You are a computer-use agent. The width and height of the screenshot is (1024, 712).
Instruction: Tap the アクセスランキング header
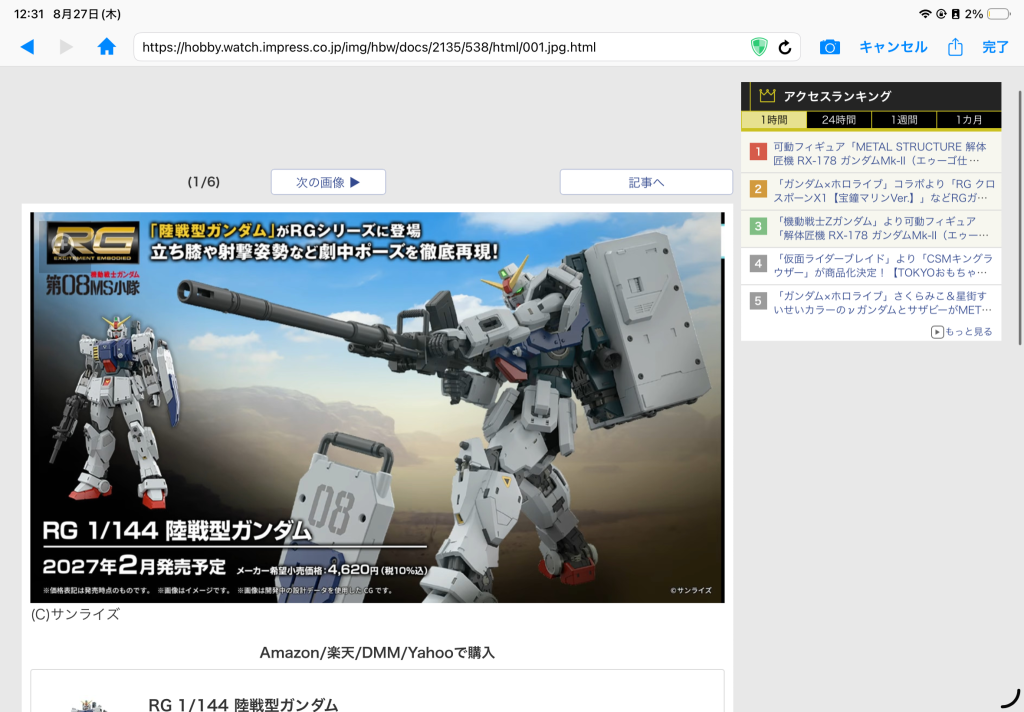click(x=871, y=96)
